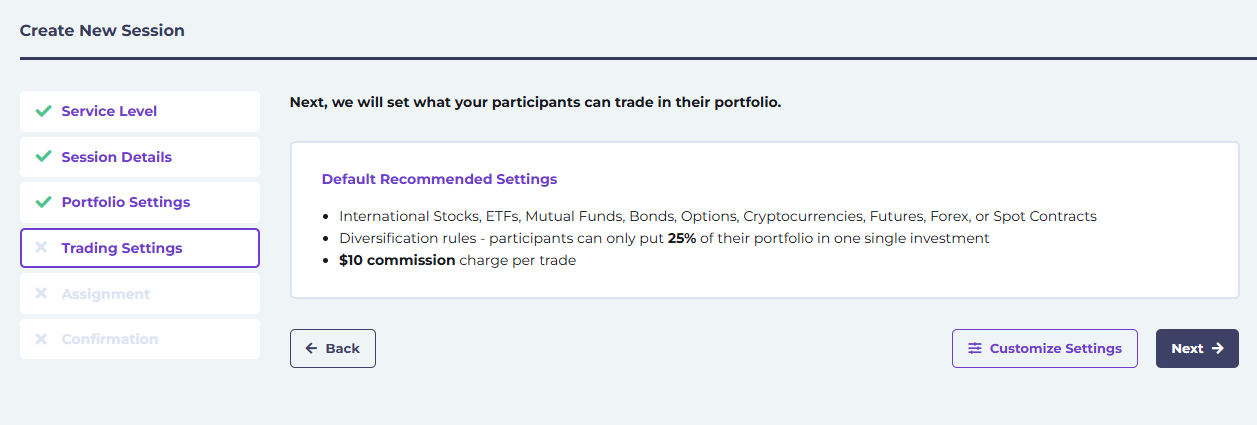Click the X icon beside Trading Settings

click(x=41, y=248)
